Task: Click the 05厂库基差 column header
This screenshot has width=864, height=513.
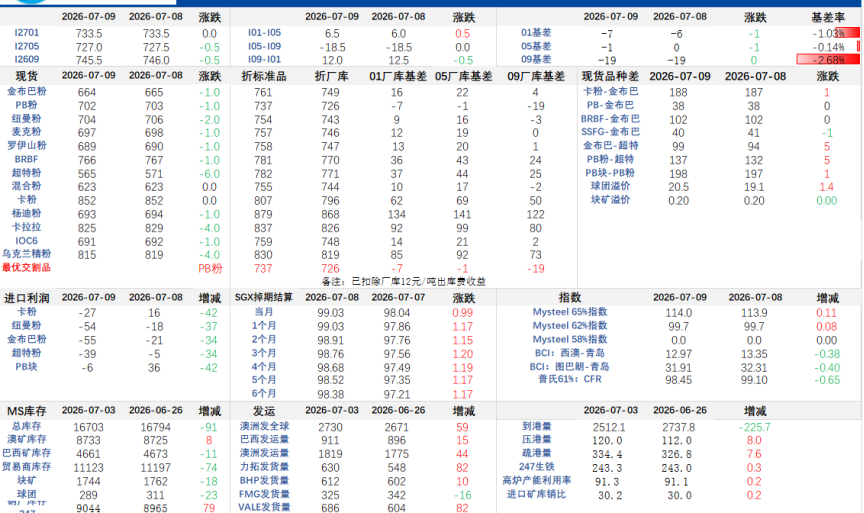Action: [x=463, y=76]
